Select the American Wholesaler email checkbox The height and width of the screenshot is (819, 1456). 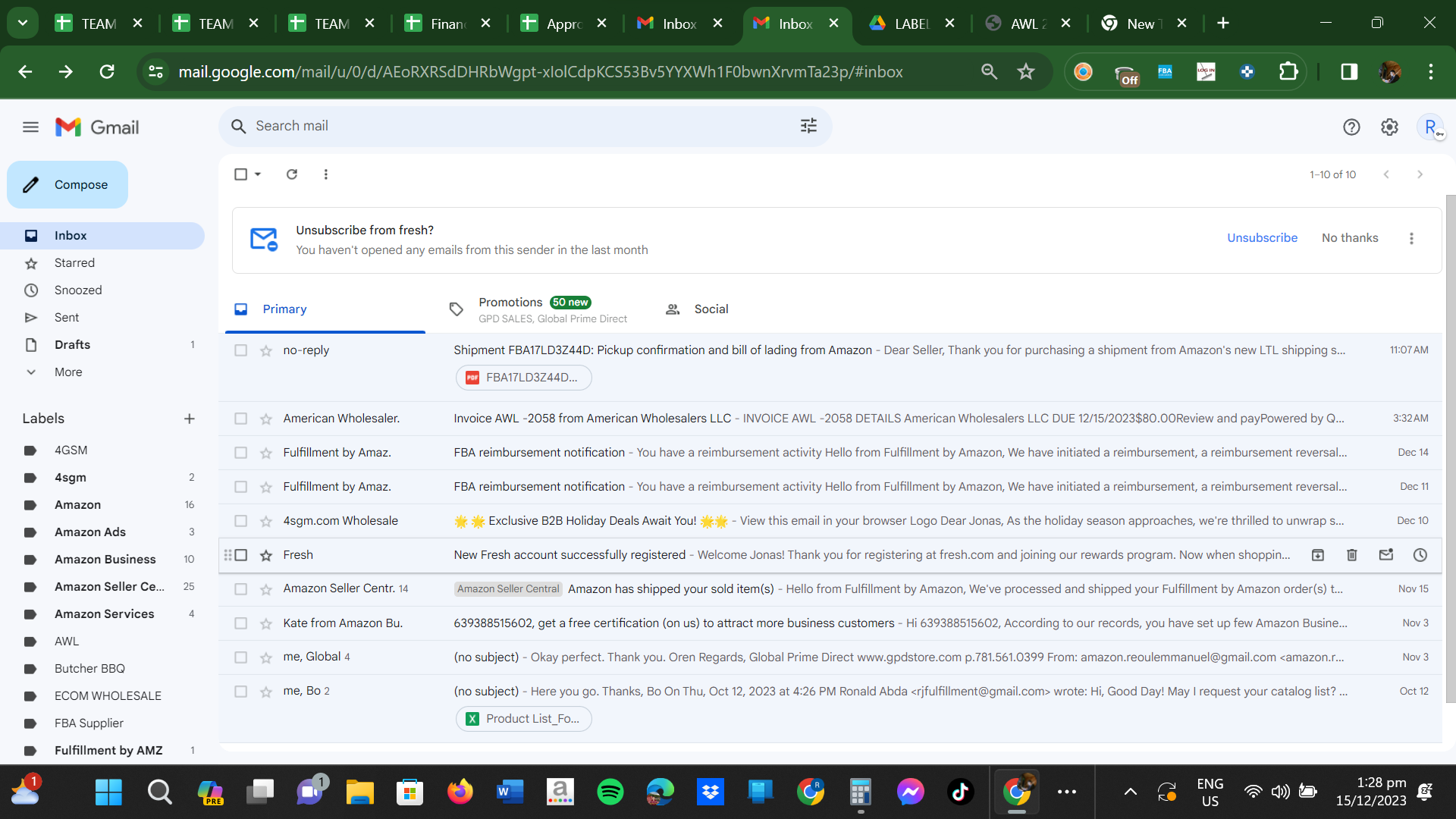click(x=240, y=419)
